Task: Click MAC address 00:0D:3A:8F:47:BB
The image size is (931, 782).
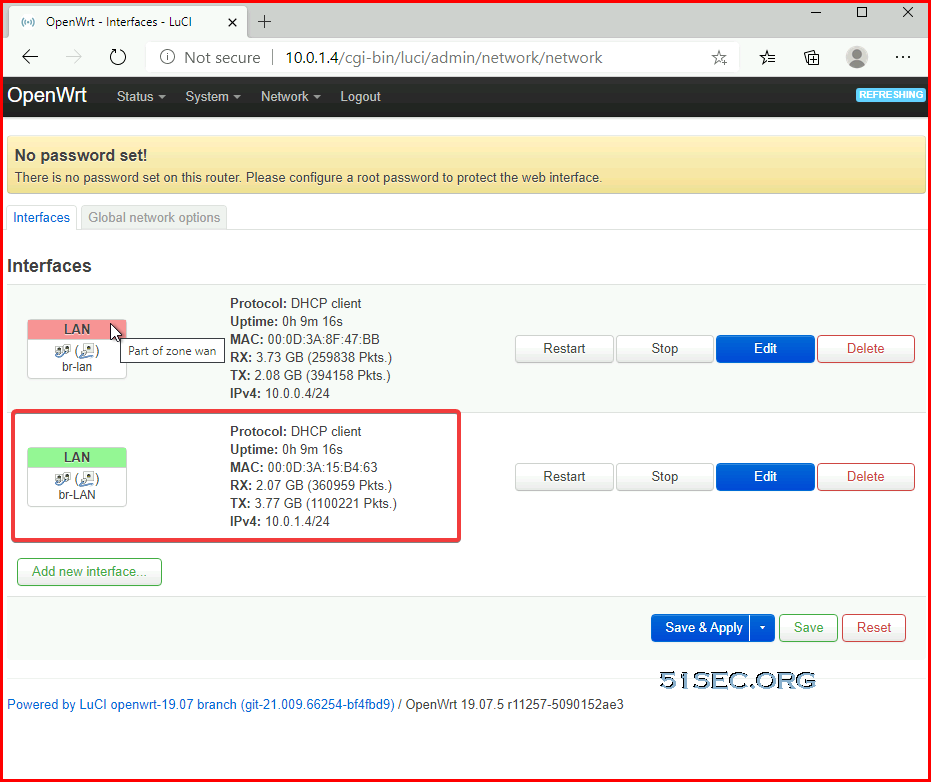Action: (x=323, y=340)
